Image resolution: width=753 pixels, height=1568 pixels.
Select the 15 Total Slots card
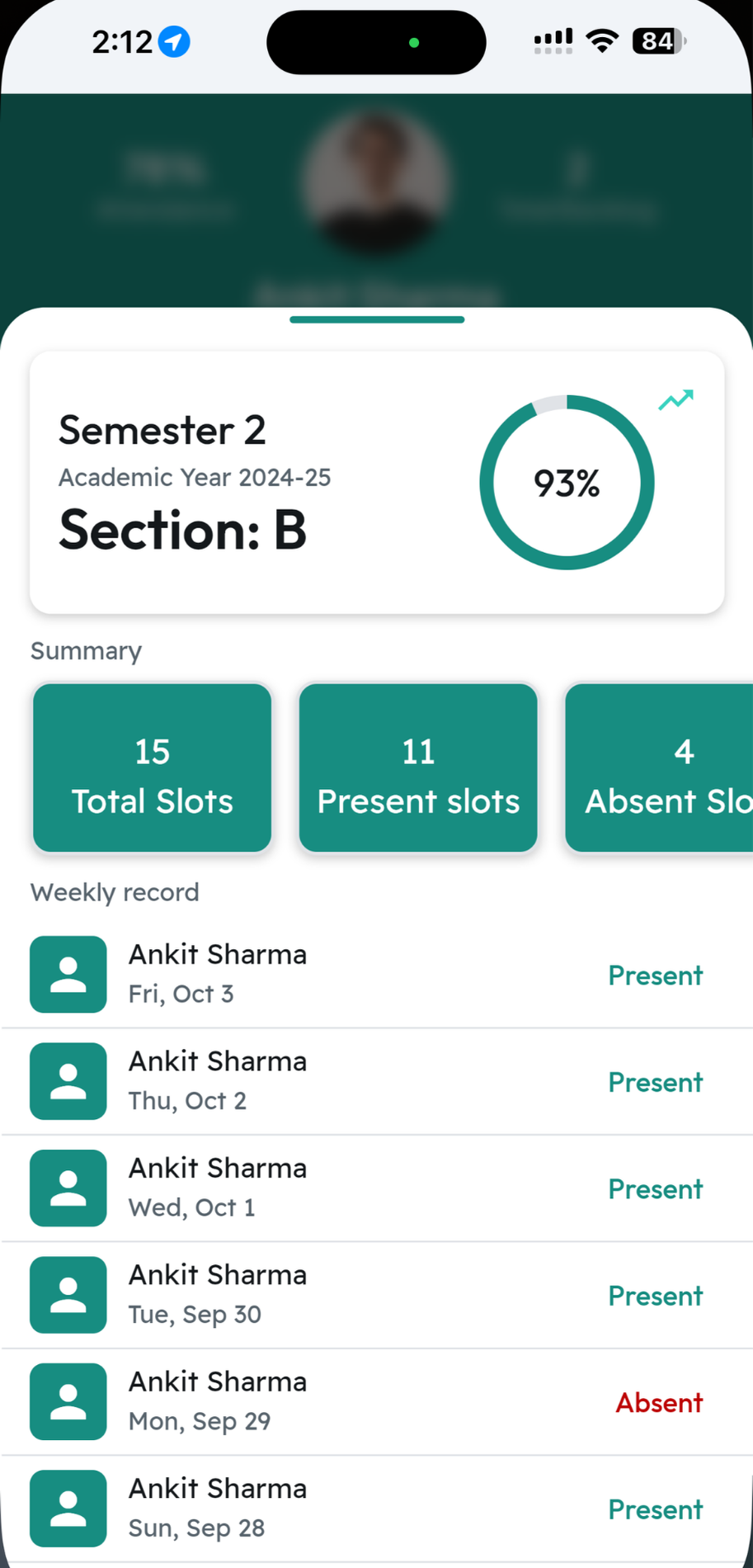pos(153,767)
